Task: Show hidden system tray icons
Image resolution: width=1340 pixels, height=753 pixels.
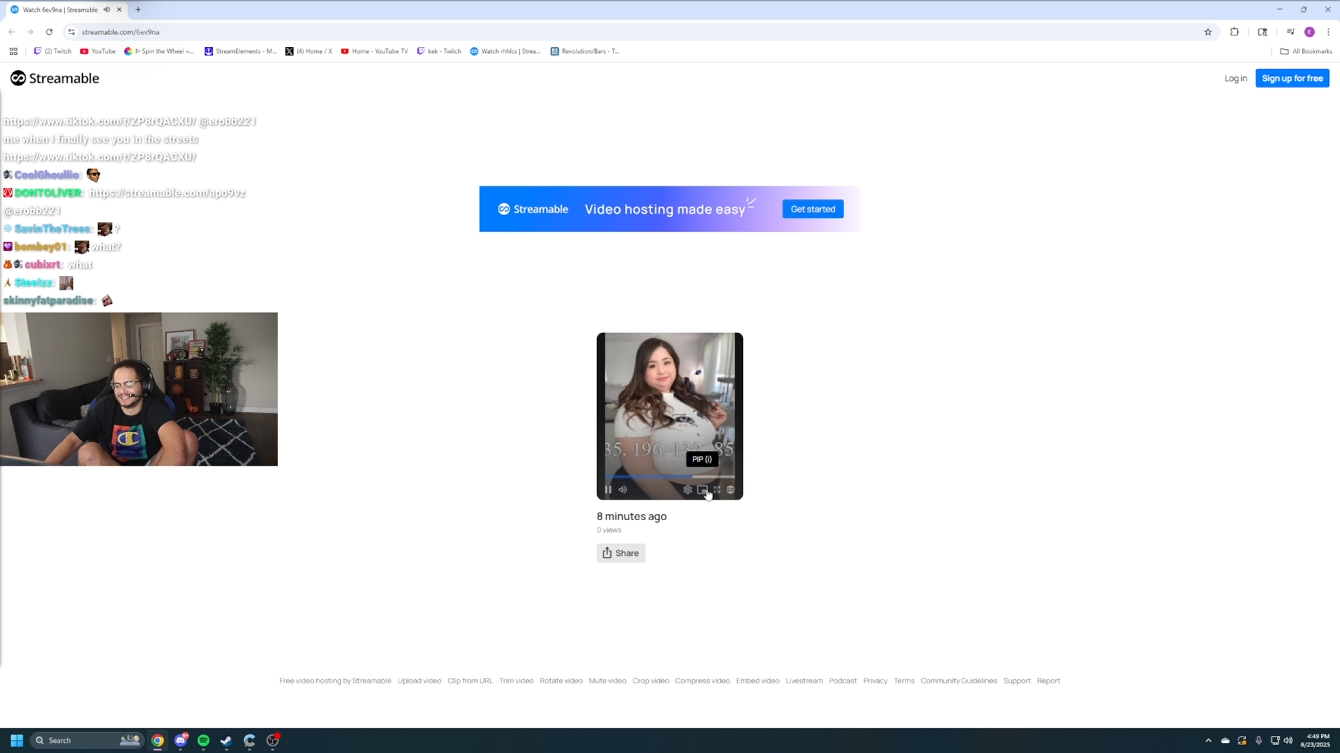Action: click(x=1208, y=741)
